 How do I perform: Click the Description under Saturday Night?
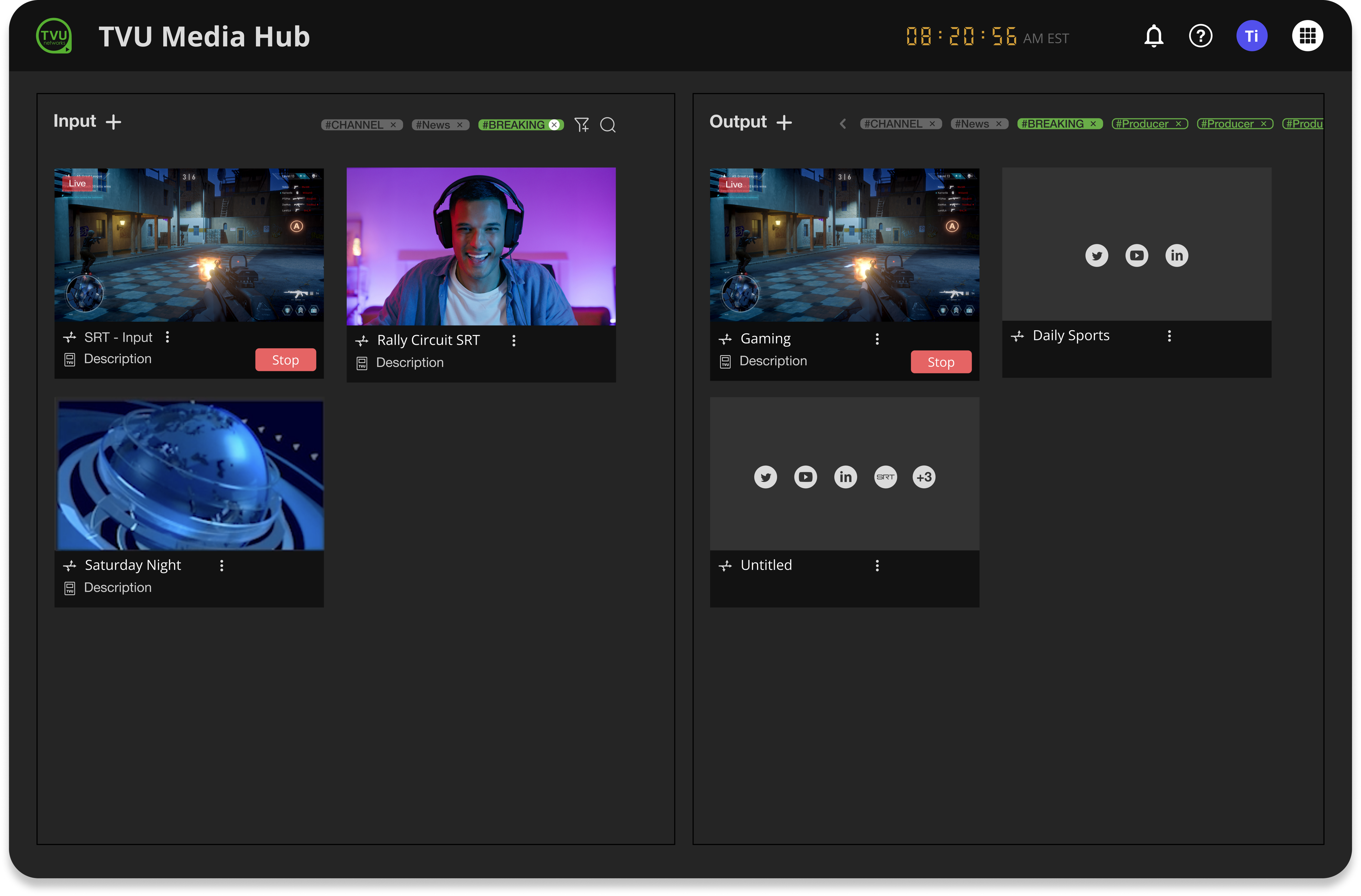click(118, 587)
